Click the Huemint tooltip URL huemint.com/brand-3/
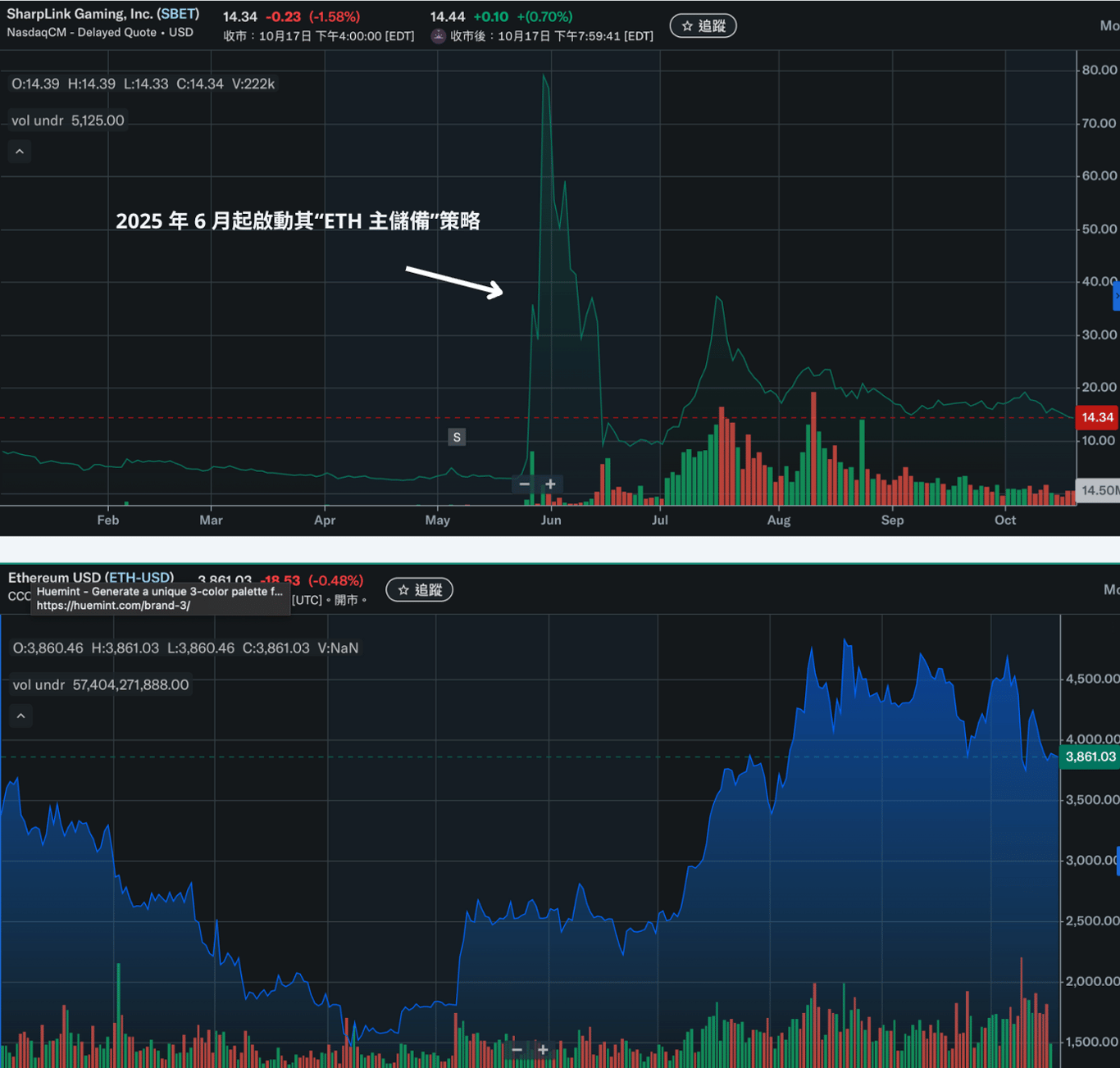 (113, 606)
